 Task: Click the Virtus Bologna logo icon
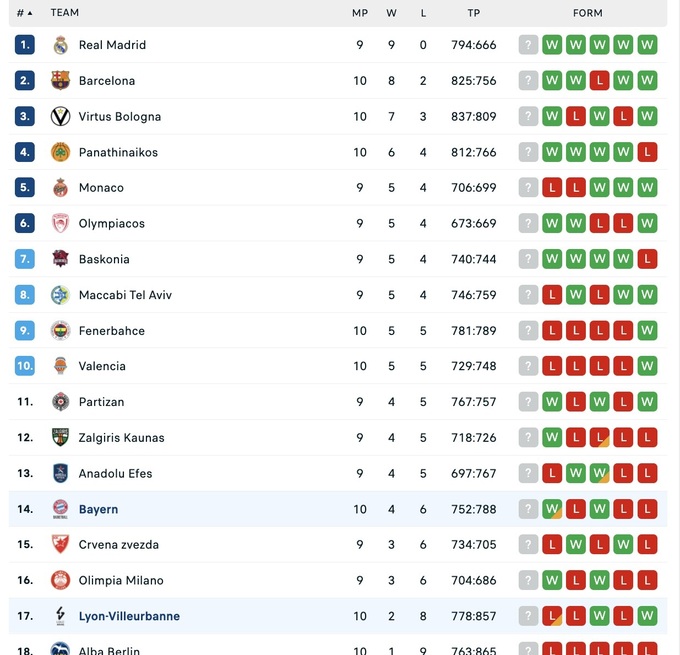[x=60, y=117]
